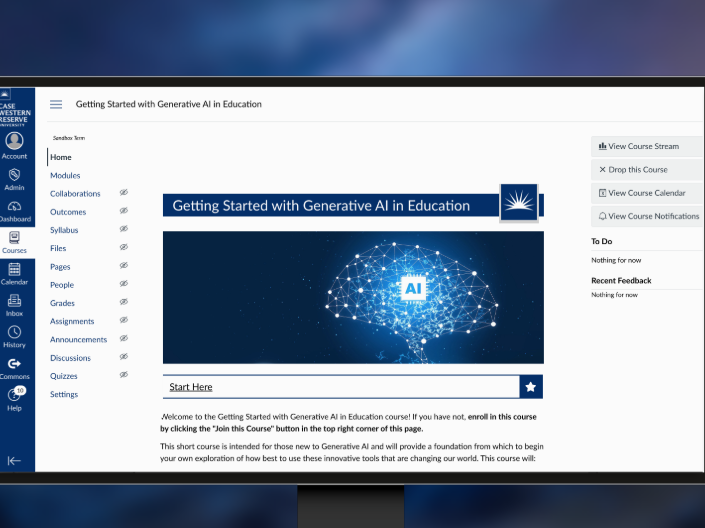
Task: Click the Sandbox Term label
Action: [x=69, y=138]
